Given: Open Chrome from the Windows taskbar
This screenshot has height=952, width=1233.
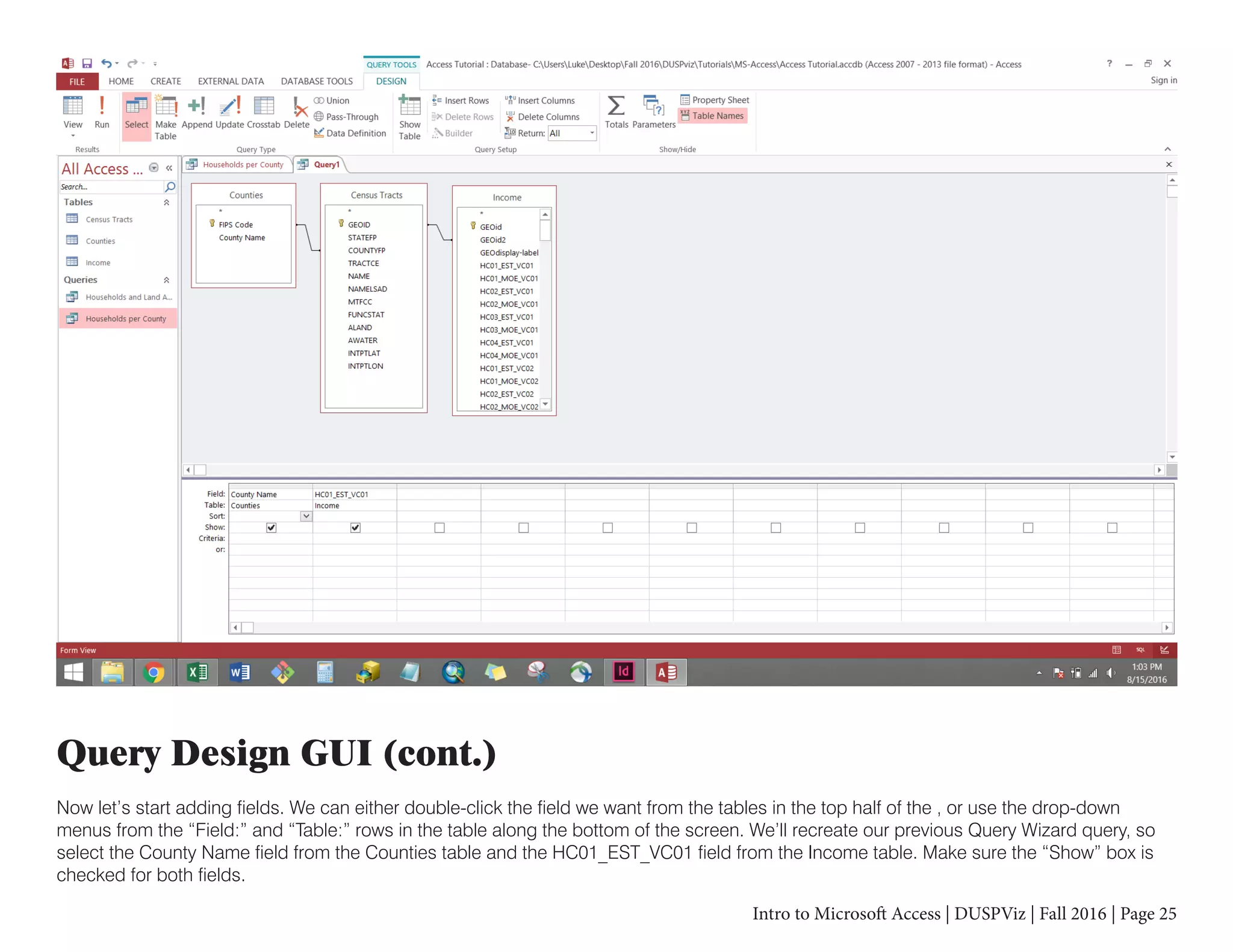Looking at the screenshot, I should 154,672.
